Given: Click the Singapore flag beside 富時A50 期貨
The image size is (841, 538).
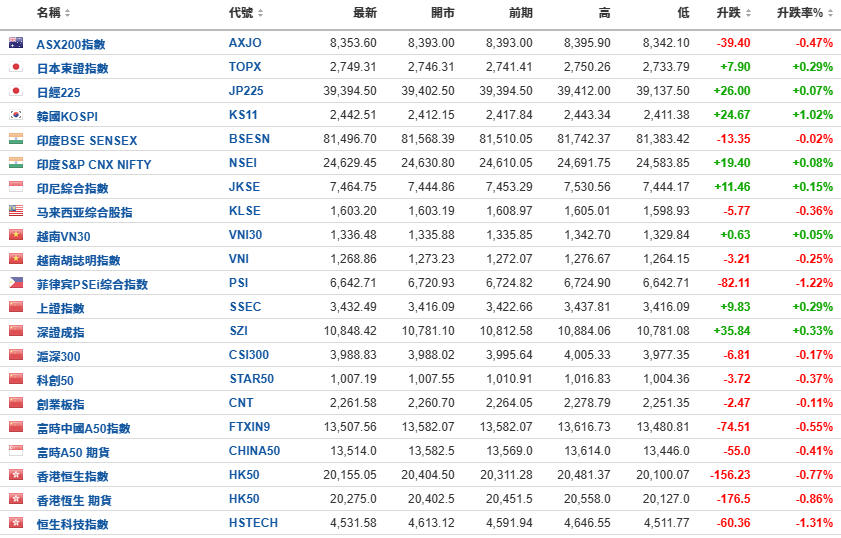Looking at the screenshot, I should point(15,451).
